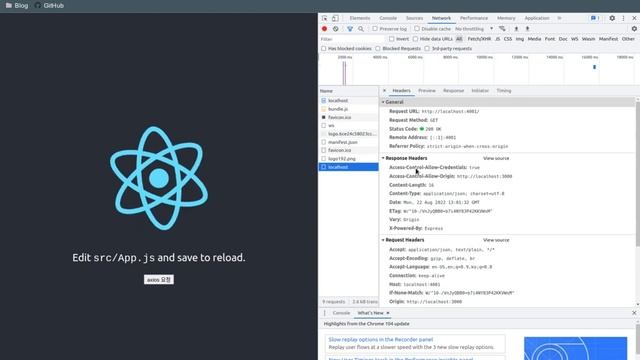Open the Preview tab of request

coord(427,91)
